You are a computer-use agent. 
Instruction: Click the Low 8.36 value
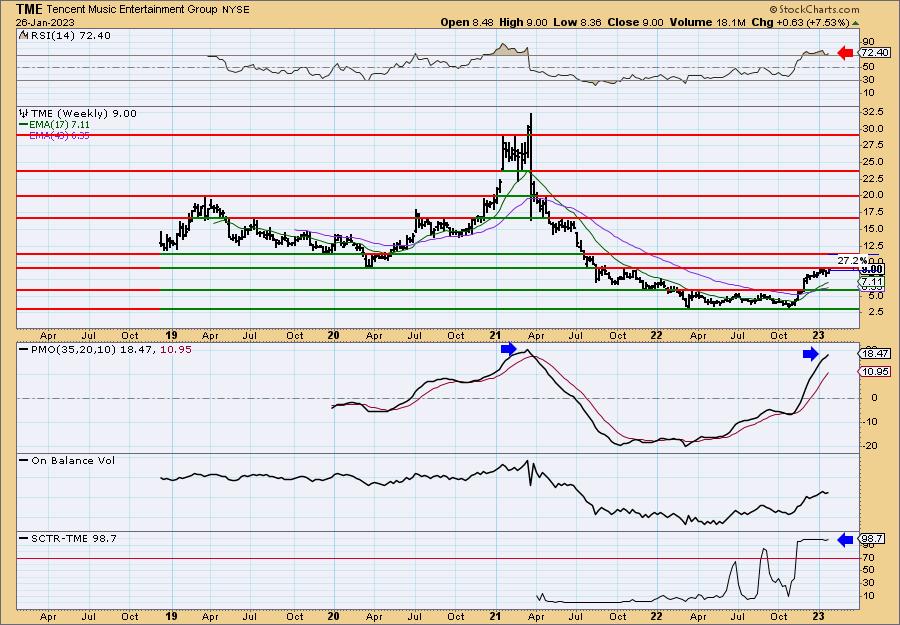click(577, 22)
